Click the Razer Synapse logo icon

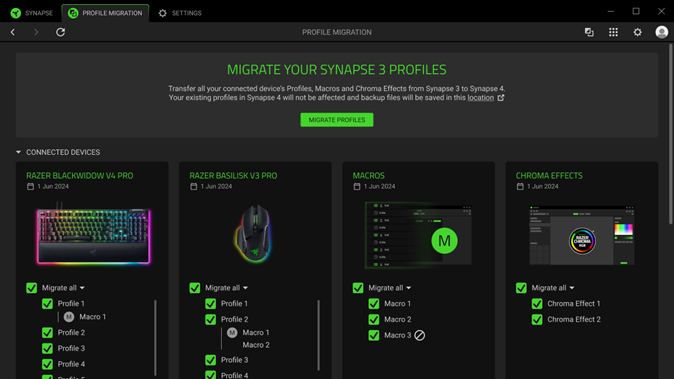(16, 13)
